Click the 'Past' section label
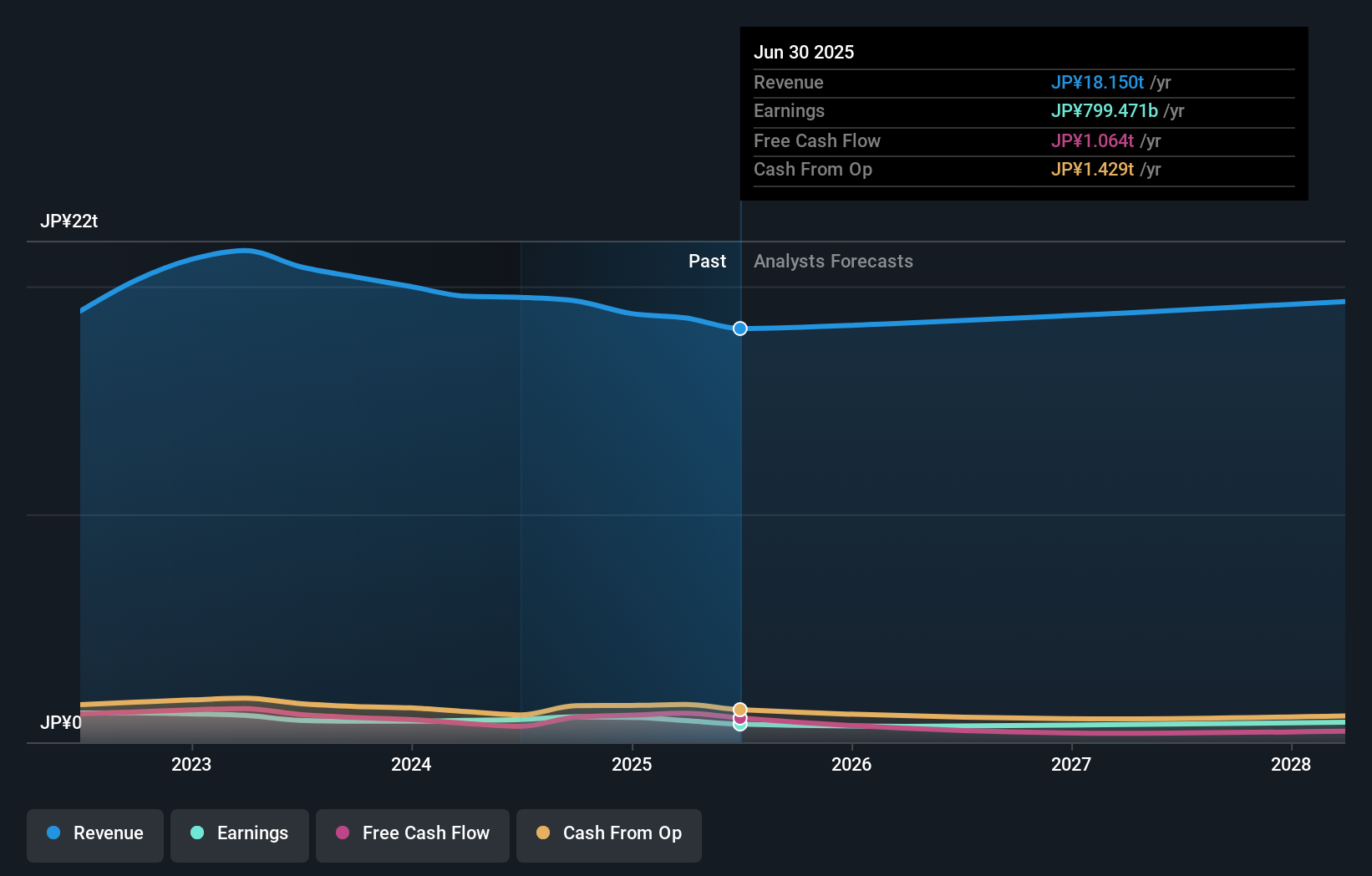 point(707,262)
